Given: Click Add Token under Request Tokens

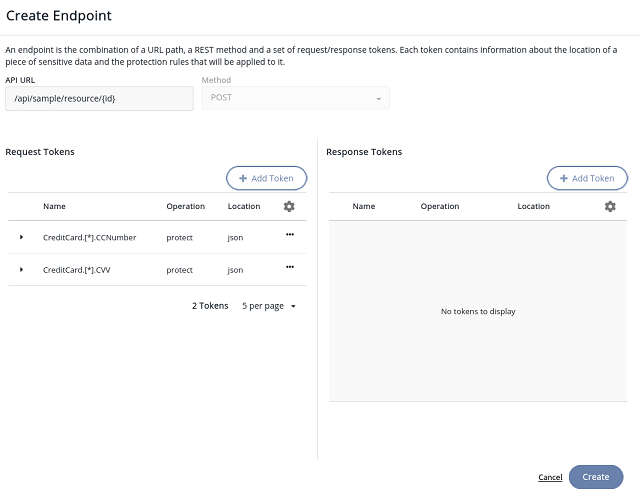Looking at the screenshot, I should click(266, 178).
